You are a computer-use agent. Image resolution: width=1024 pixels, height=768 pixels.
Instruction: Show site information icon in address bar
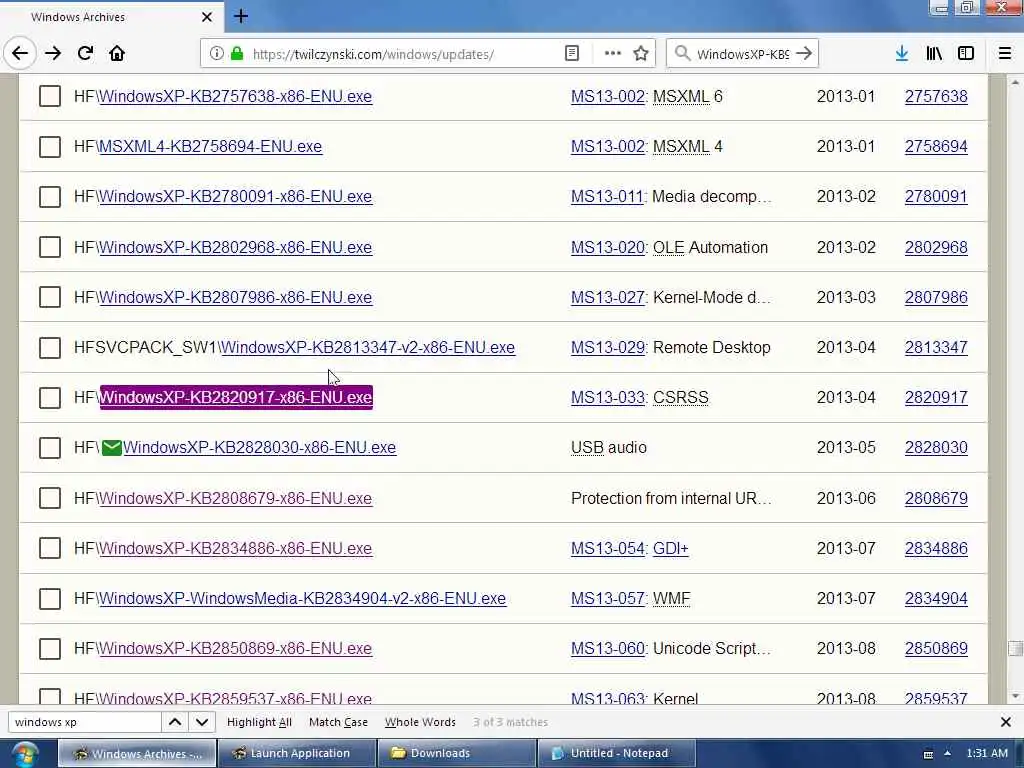(x=216, y=54)
